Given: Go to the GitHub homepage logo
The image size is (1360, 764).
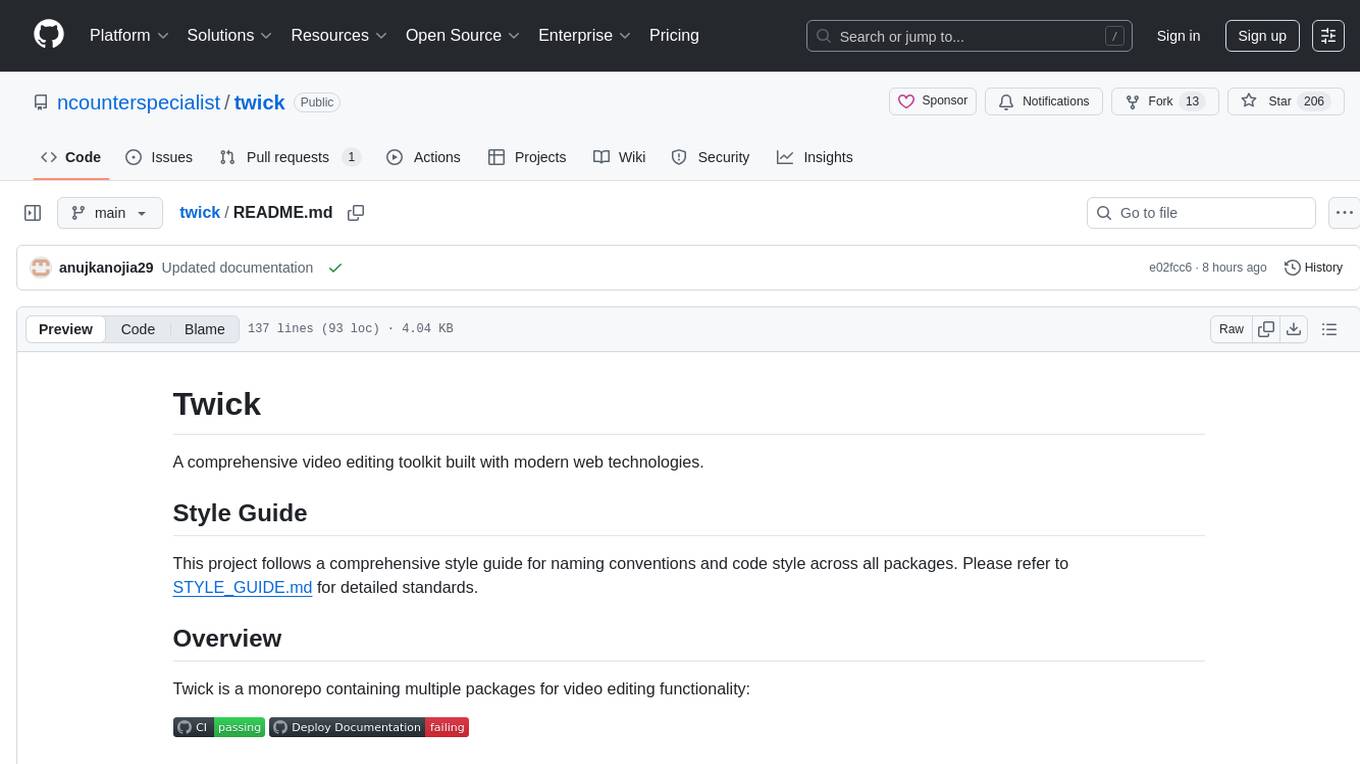Looking at the screenshot, I should (x=49, y=35).
